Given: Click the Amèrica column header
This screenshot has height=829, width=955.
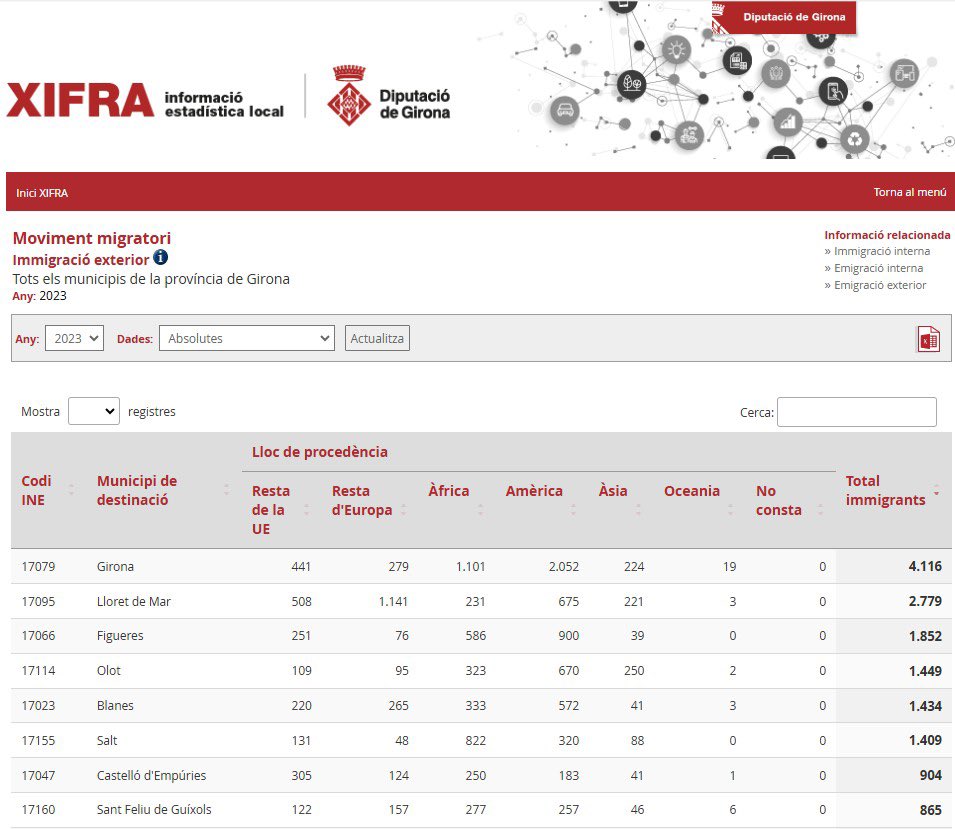Looking at the screenshot, I should [x=534, y=491].
